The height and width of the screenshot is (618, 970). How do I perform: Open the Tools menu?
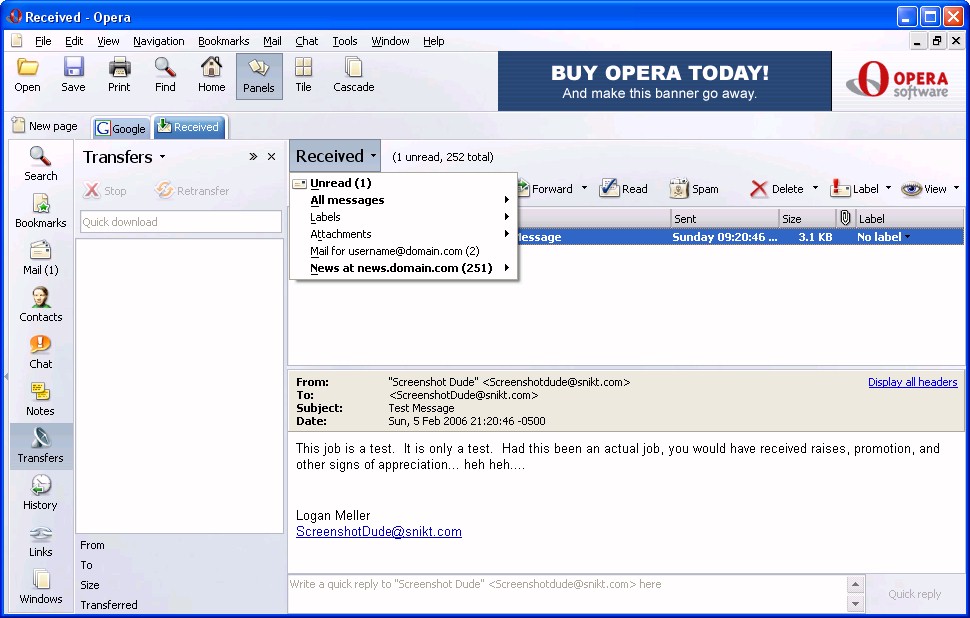345,41
